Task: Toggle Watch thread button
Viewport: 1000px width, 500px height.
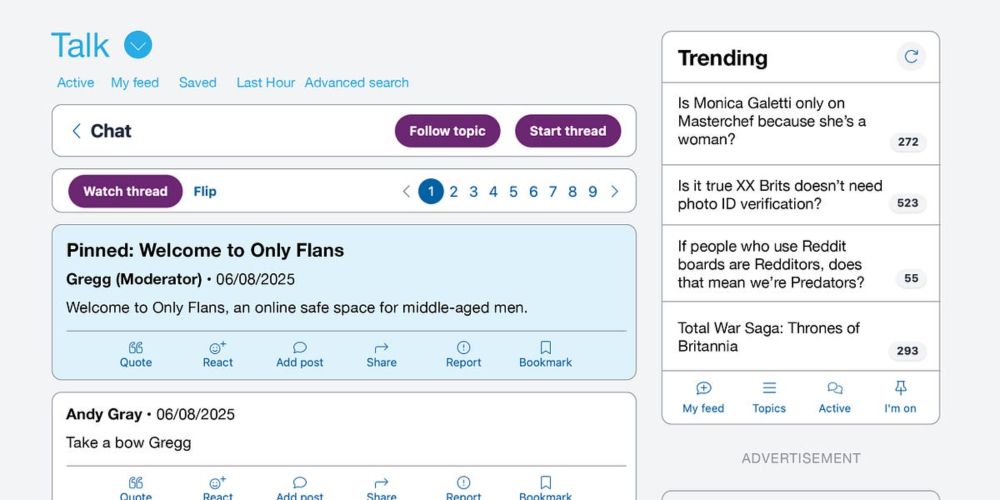Action: click(126, 191)
